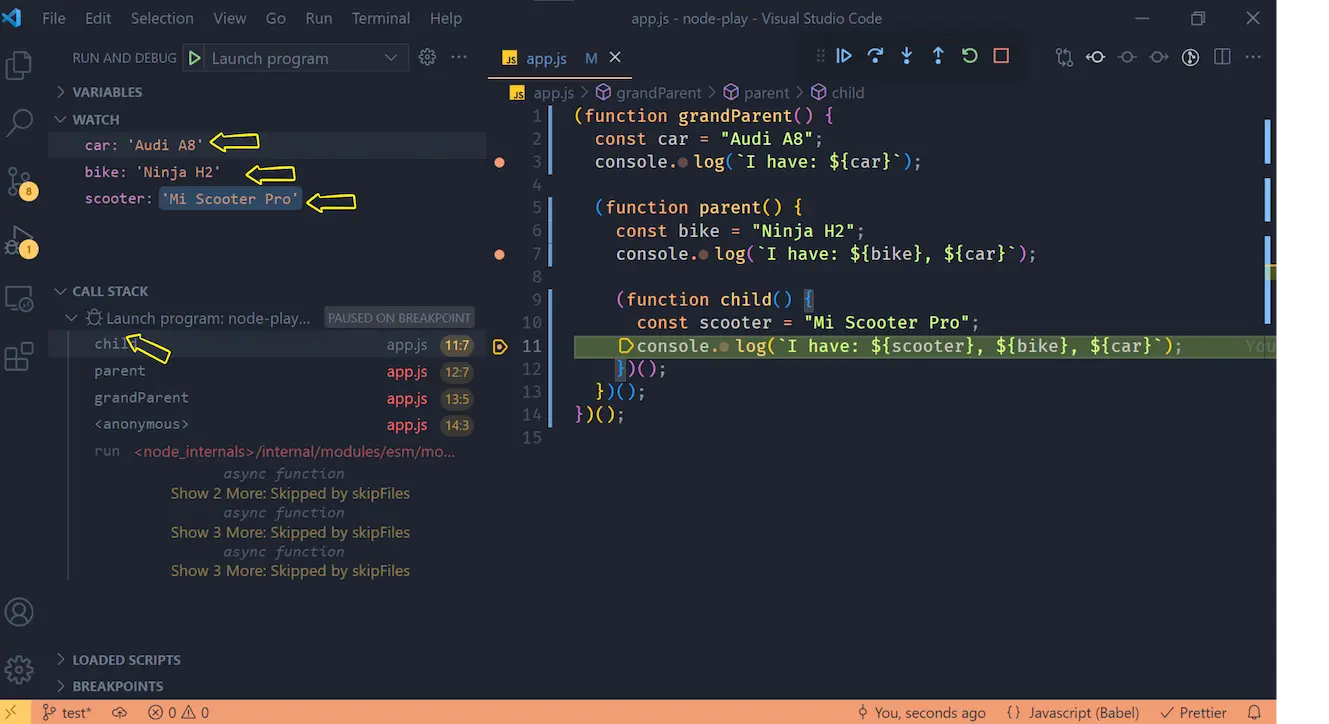
Task: Open notifications bell in status bar
Action: (x=1254, y=712)
